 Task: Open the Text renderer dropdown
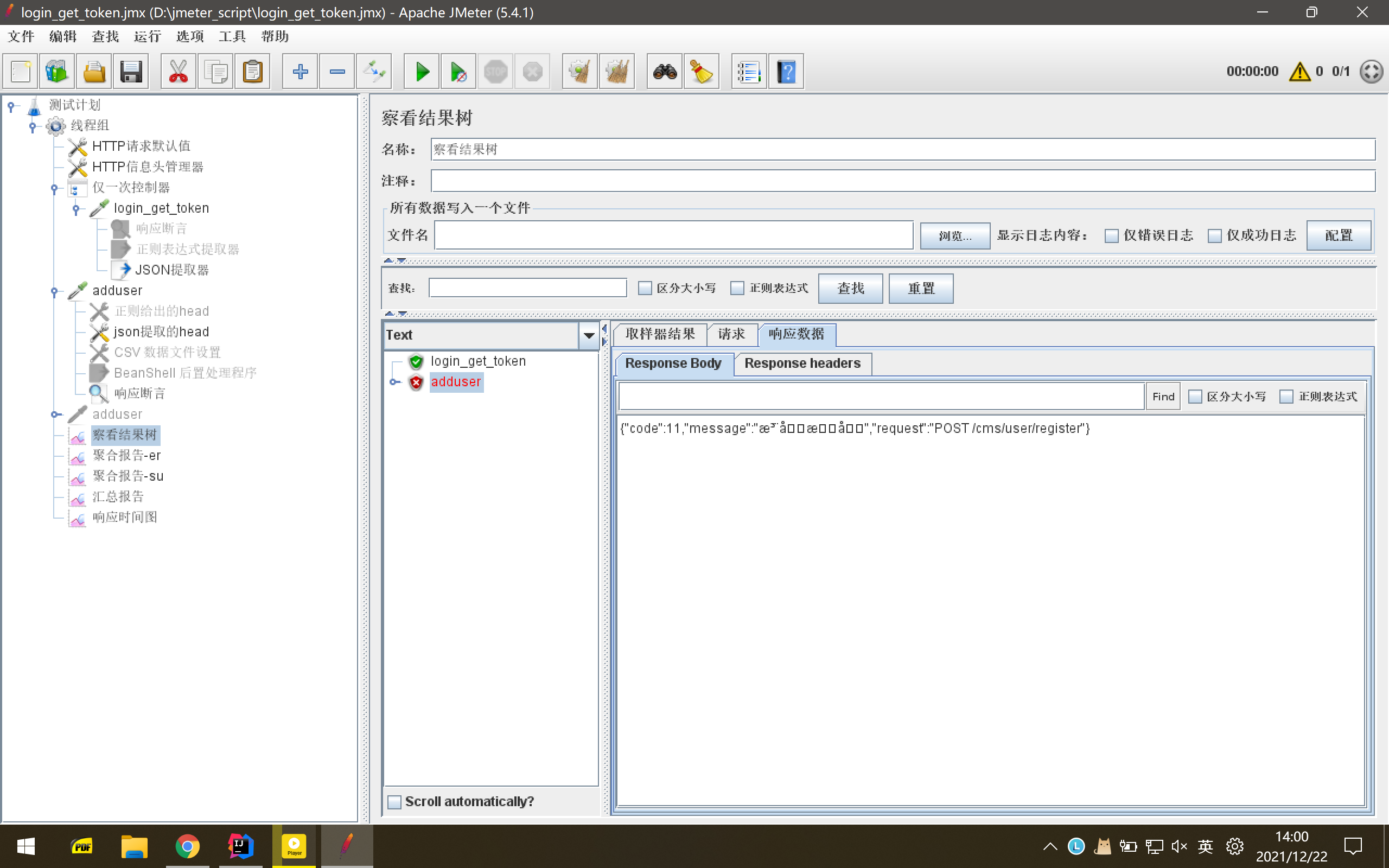pyautogui.click(x=588, y=335)
